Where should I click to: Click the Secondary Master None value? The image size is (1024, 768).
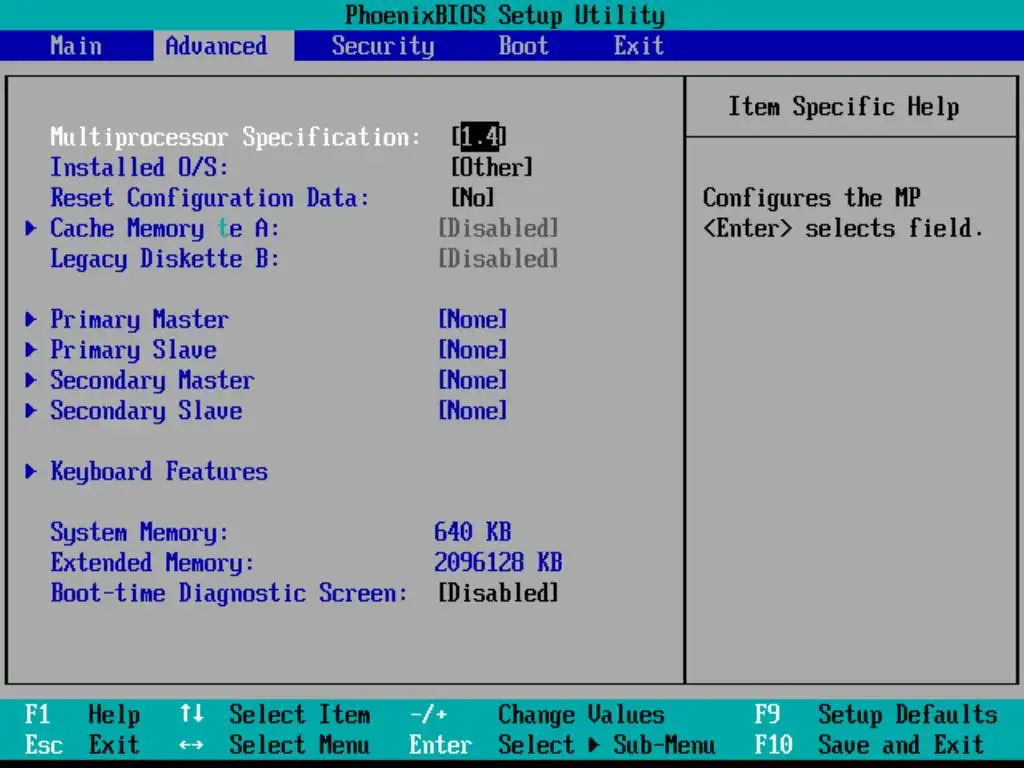[x=473, y=380]
